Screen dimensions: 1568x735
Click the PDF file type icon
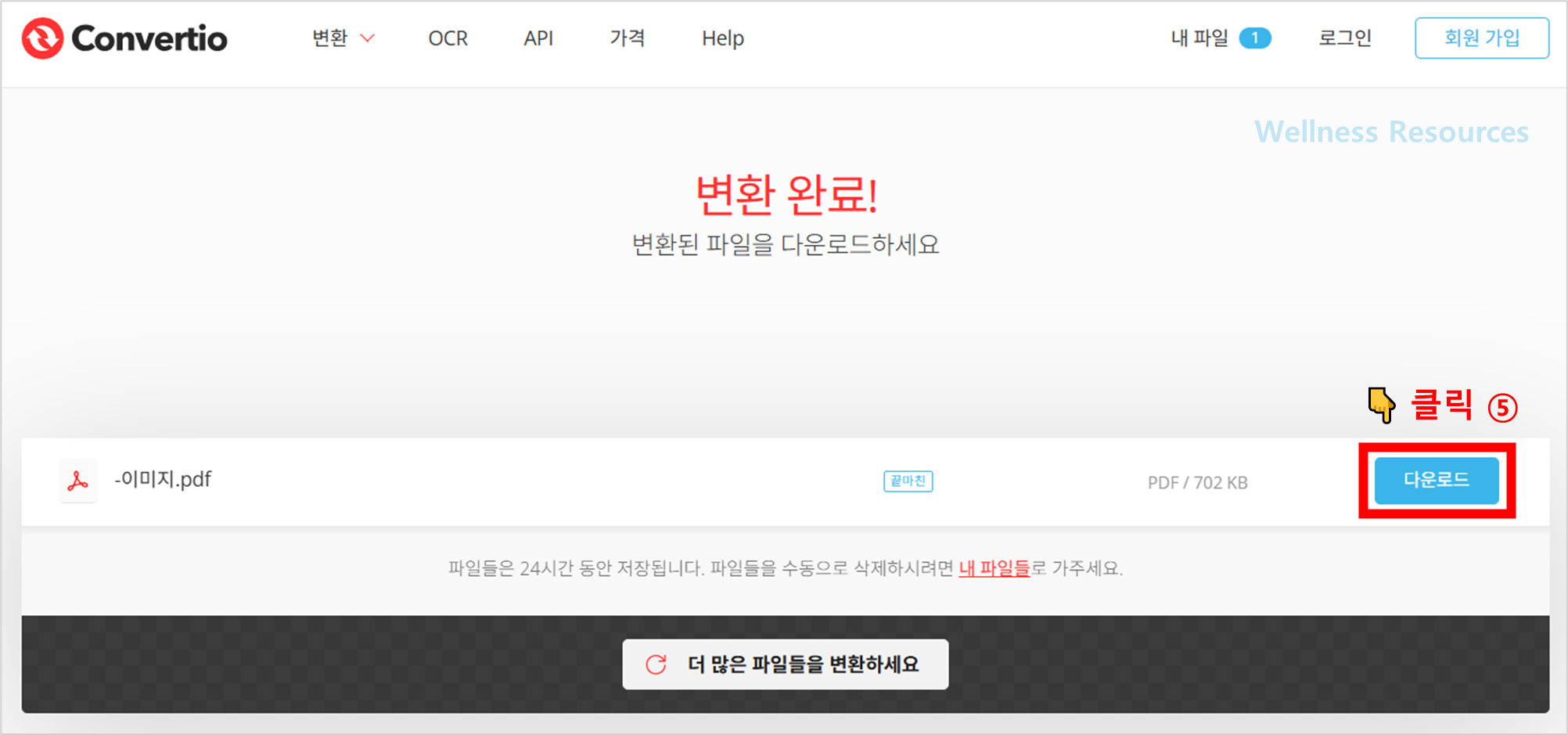77,481
